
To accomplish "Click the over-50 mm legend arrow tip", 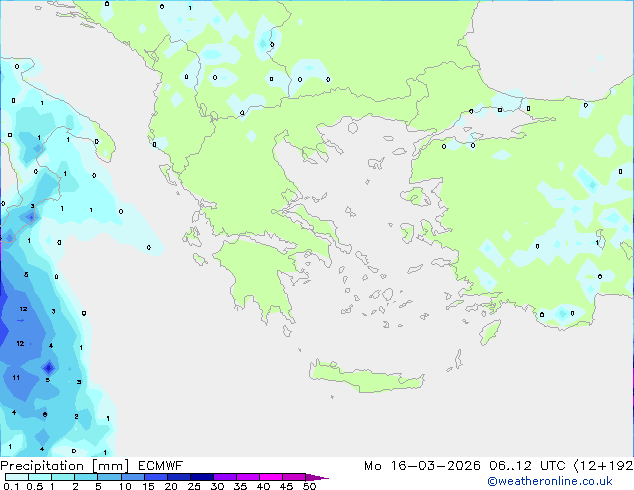I will [317, 477].
